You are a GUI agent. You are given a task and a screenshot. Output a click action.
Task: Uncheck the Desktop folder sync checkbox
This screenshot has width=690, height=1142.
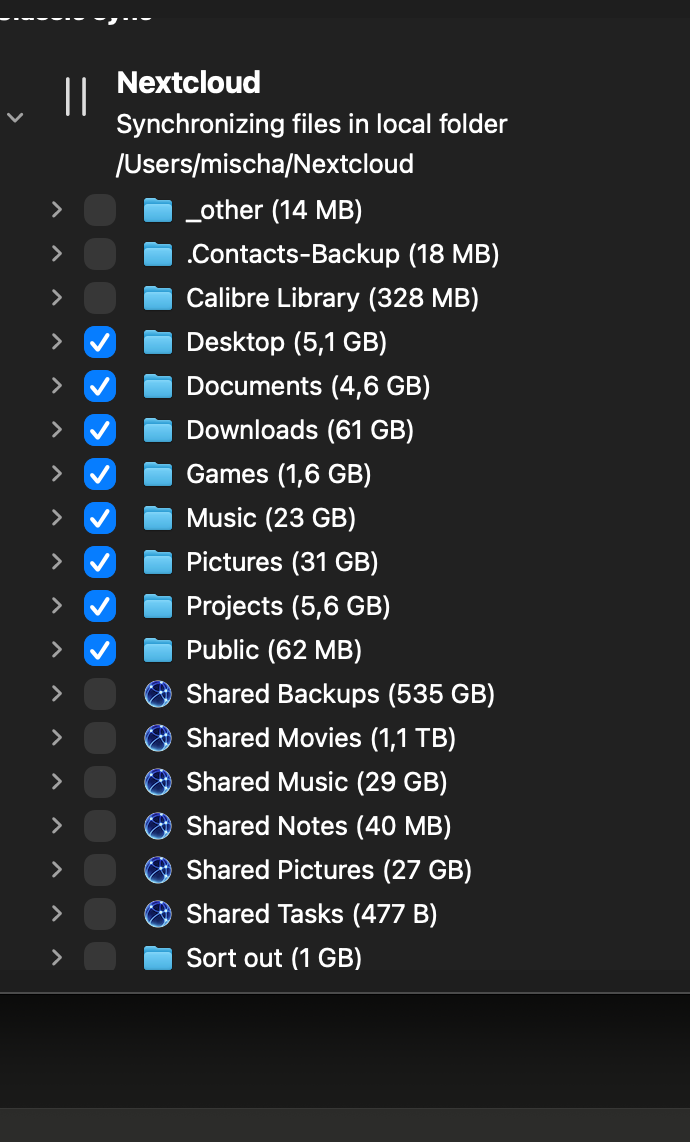[x=100, y=342]
